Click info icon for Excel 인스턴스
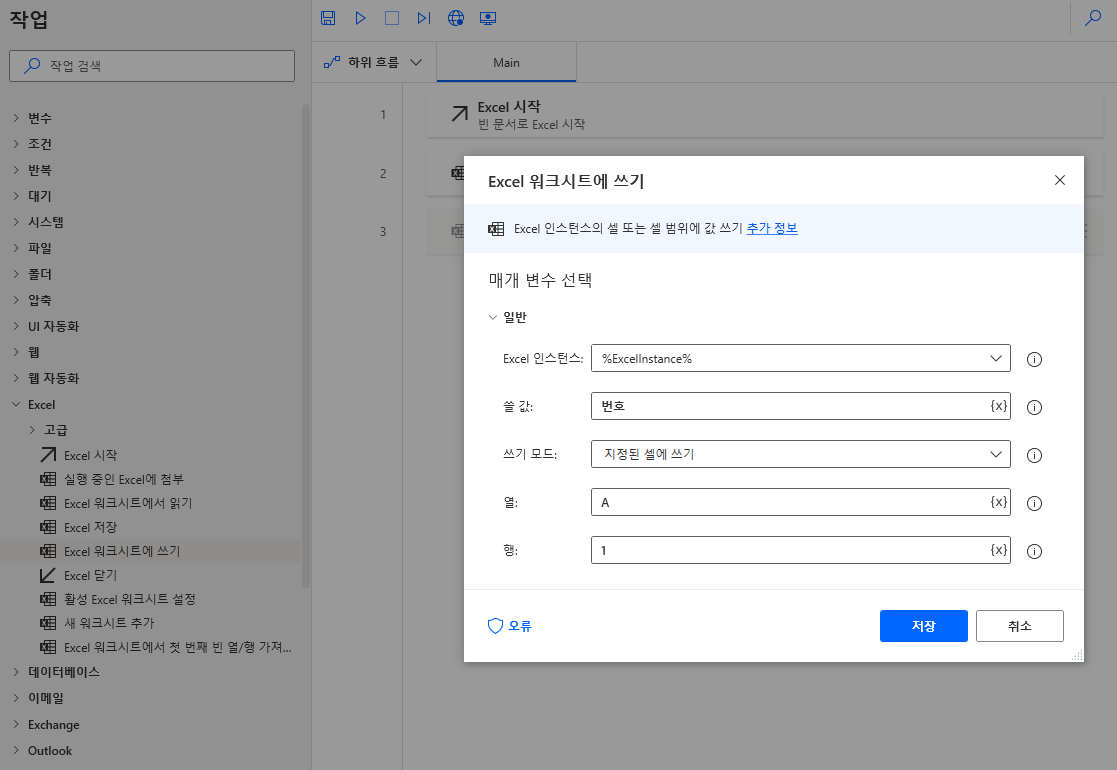Image resolution: width=1117 pixels, height=770 pixels. coord(1034,359)
